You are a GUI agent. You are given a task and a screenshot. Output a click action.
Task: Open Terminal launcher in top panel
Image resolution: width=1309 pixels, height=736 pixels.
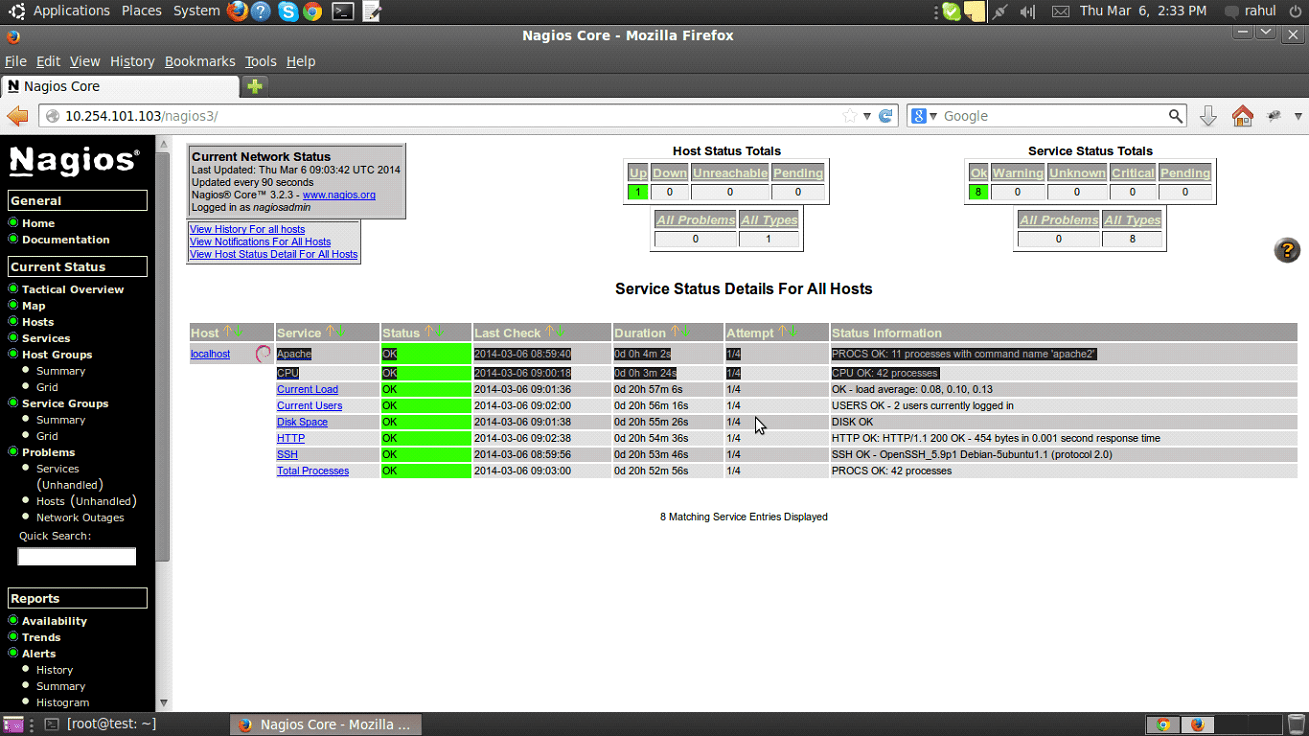click(343, 11)
